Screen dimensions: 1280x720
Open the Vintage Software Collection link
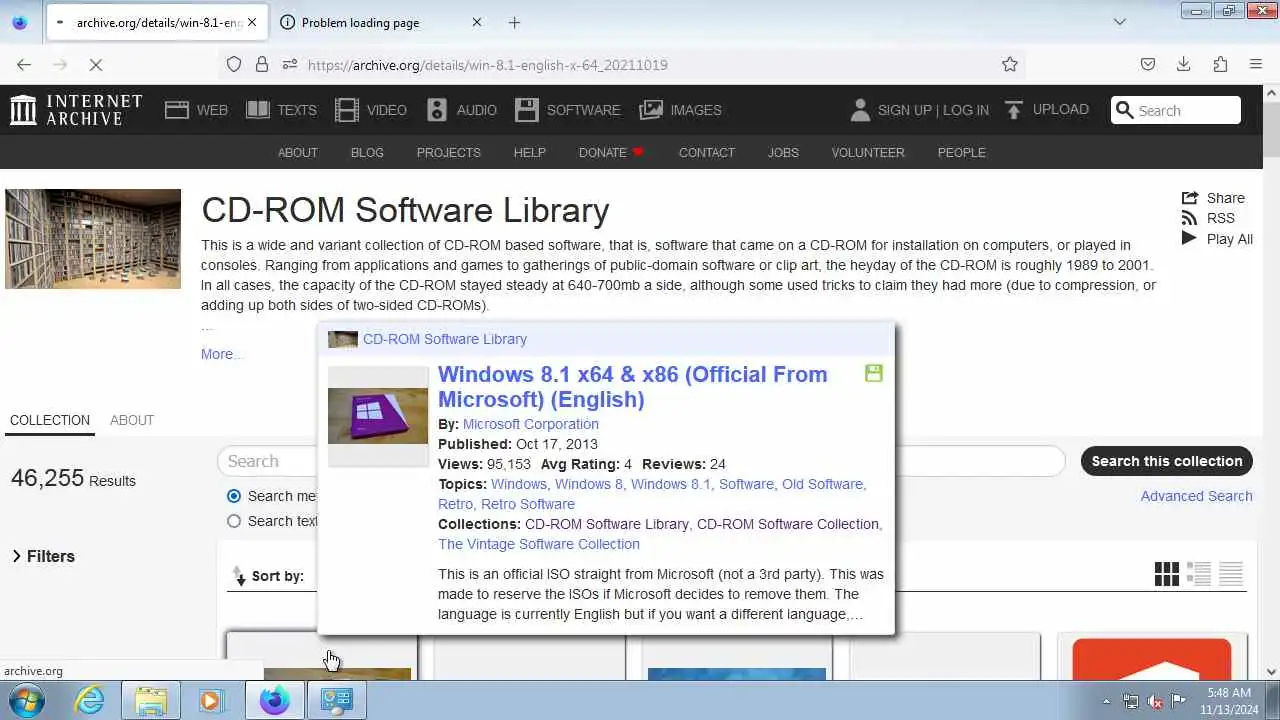click(x=539, y=544)
